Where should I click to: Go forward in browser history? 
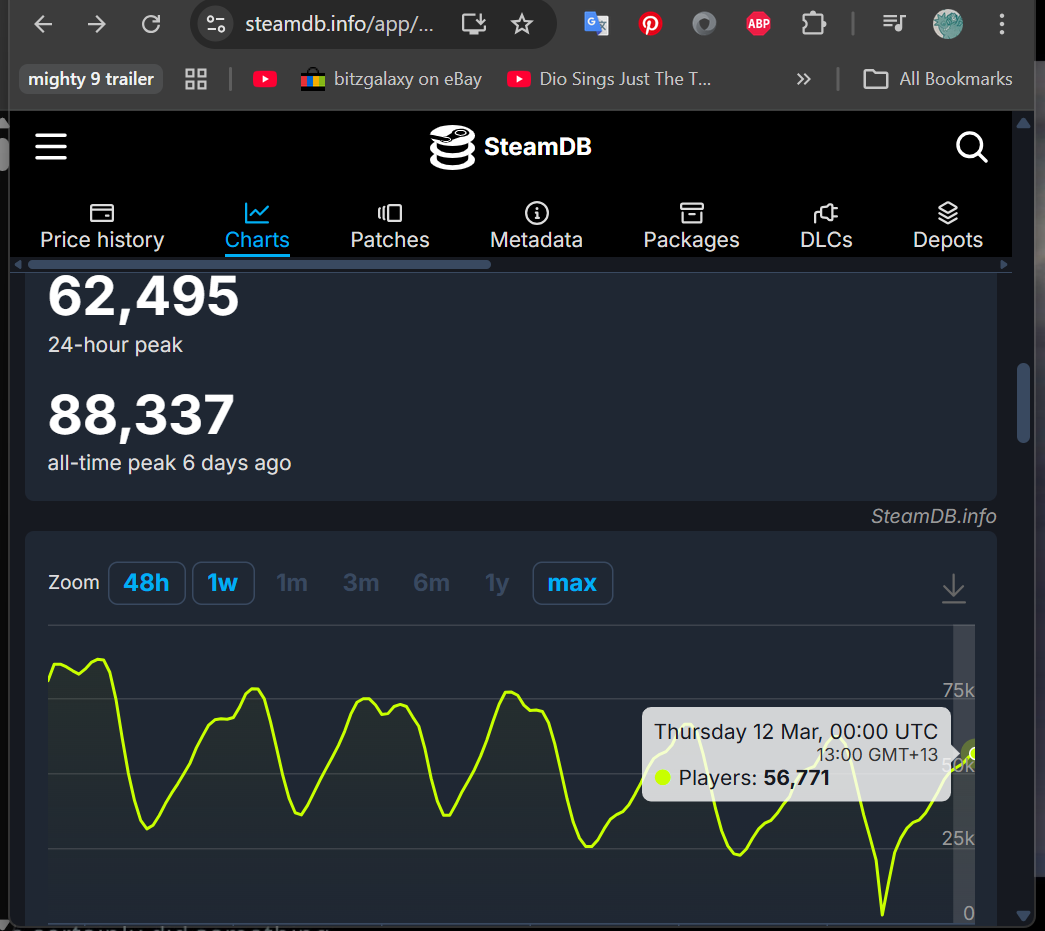97,25
